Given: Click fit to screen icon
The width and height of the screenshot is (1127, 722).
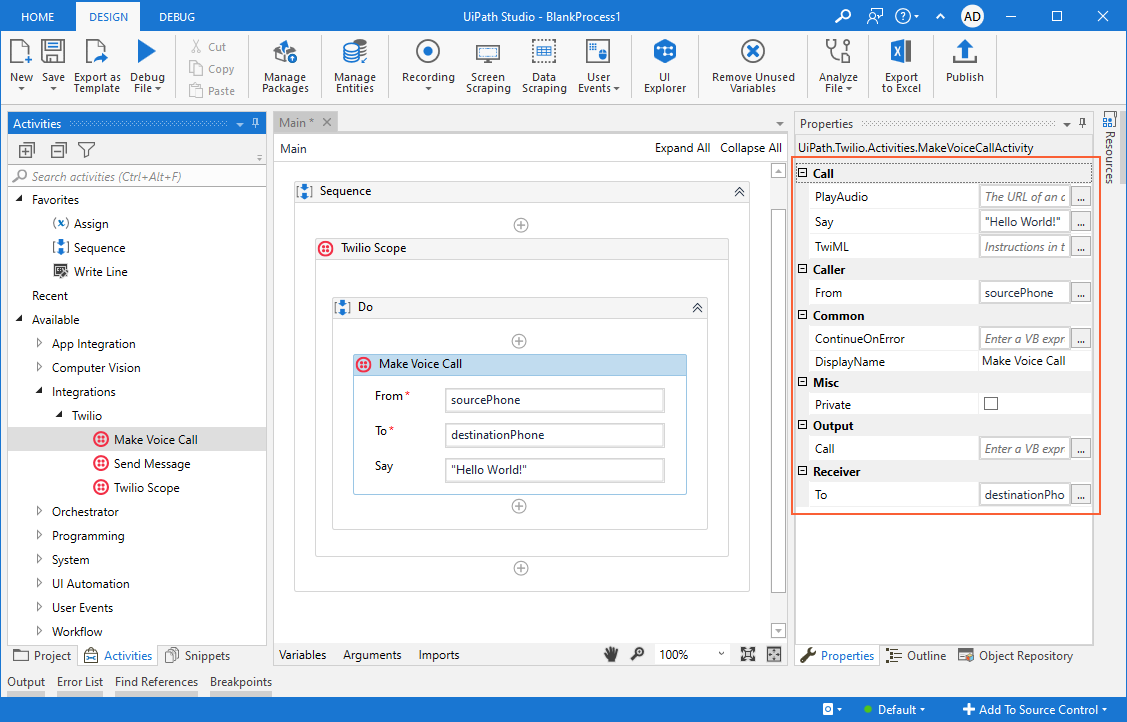Looking at the screenshot, I should point(748,654).
